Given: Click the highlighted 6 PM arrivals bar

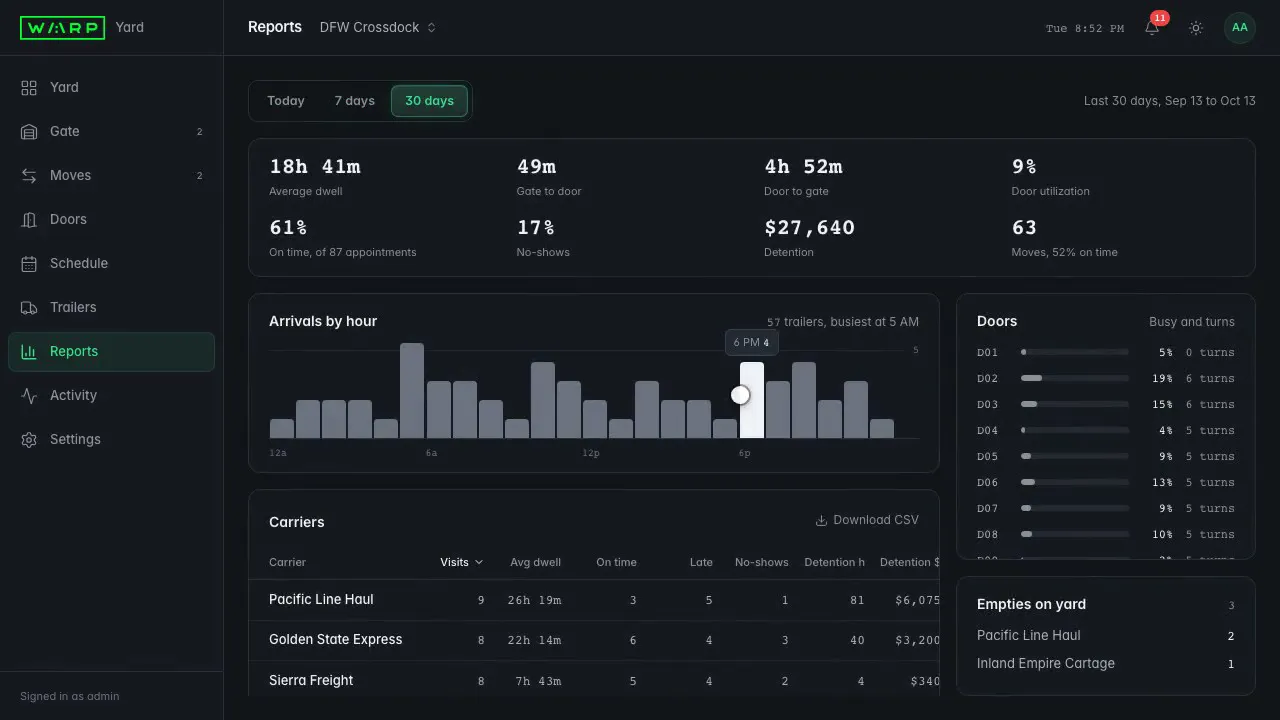Looking at the screenshot, I should (x=752, y=400).
